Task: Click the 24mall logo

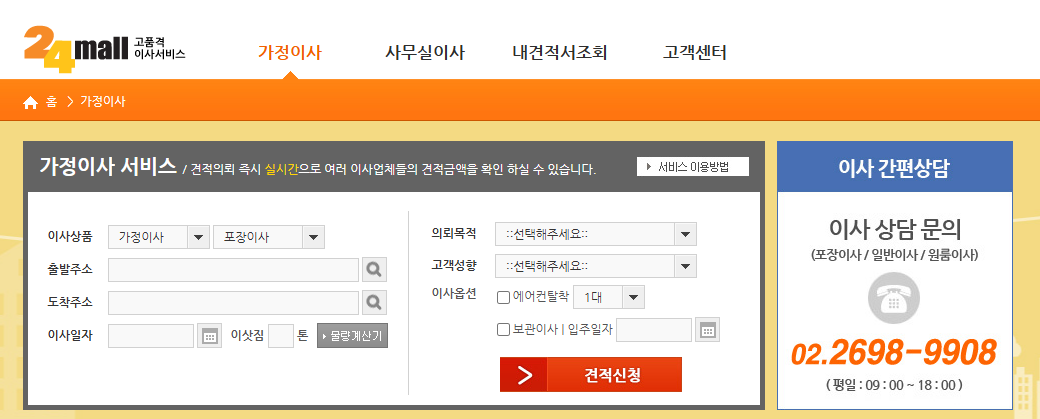Action: (104, 50)
